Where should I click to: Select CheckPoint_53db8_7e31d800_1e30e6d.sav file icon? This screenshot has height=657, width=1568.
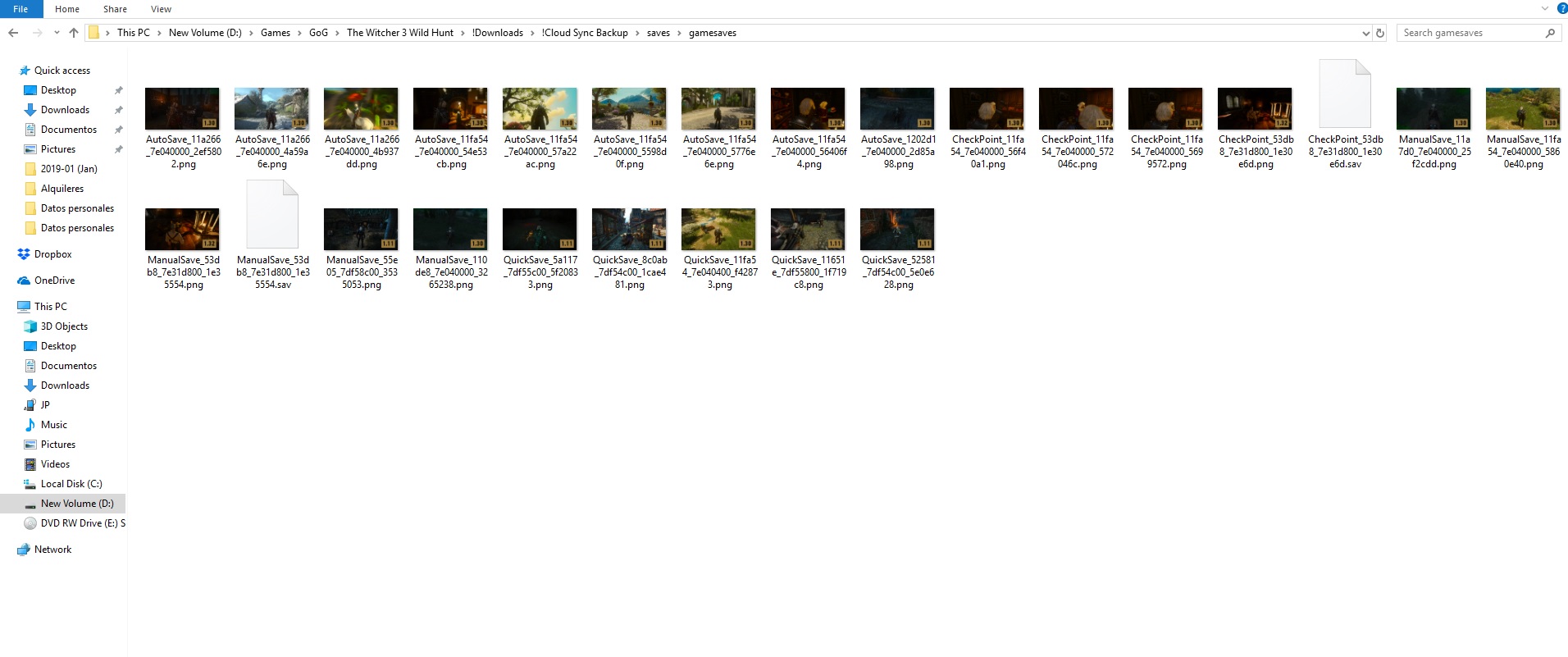pos(1345,94)
